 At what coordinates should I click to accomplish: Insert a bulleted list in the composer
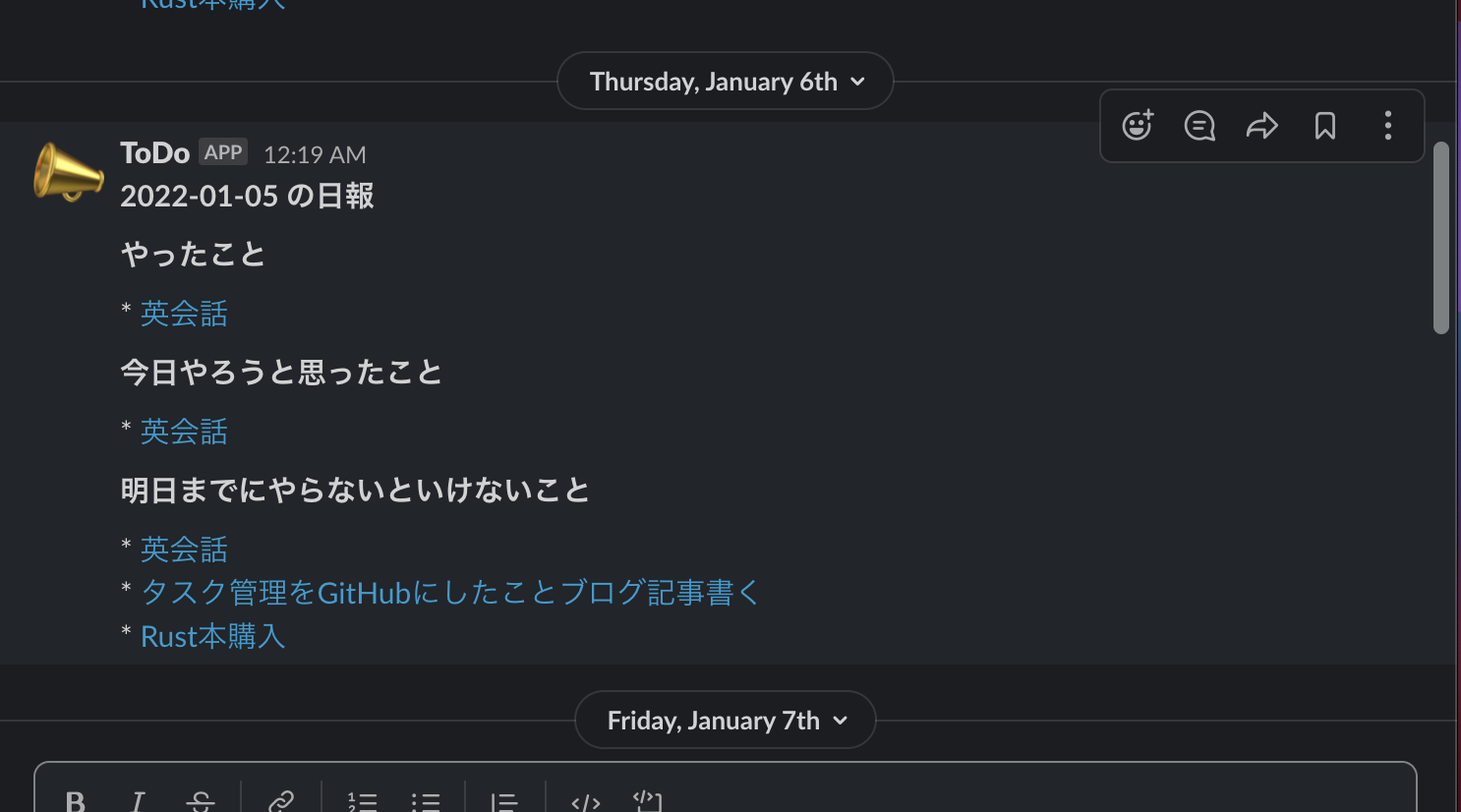click(x=426, y=800)
